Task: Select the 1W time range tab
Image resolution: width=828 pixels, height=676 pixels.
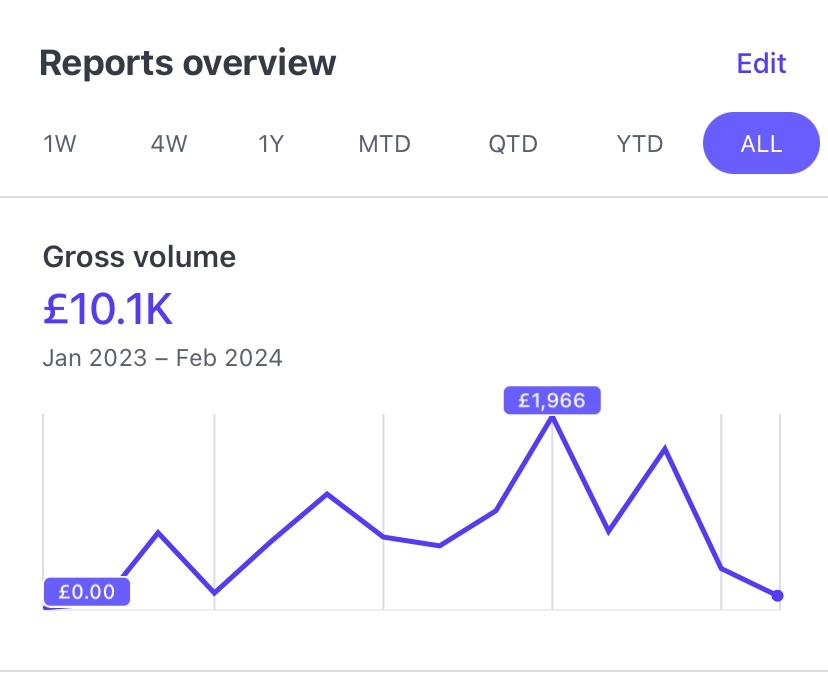Action: (60, 144)
